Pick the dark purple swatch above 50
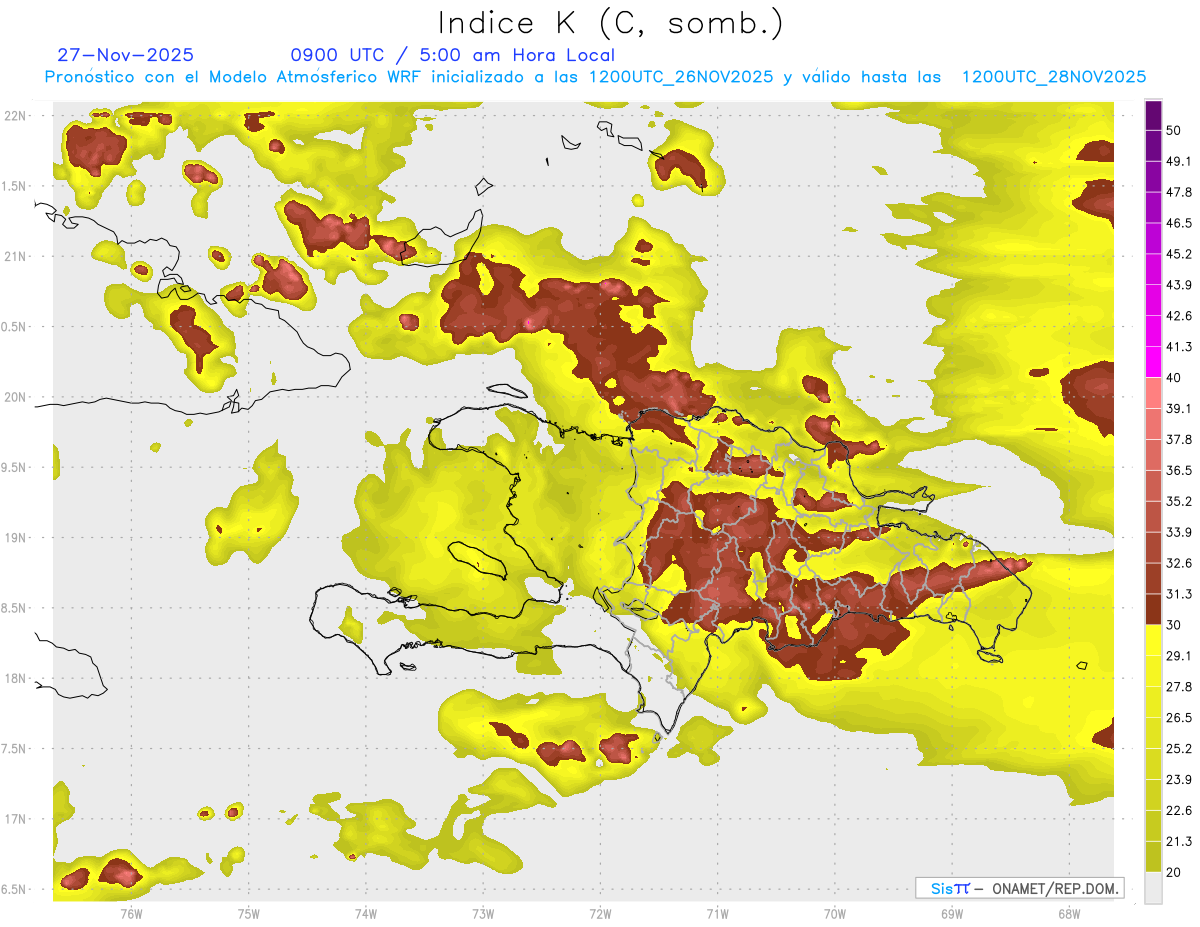 point(1153,115)
